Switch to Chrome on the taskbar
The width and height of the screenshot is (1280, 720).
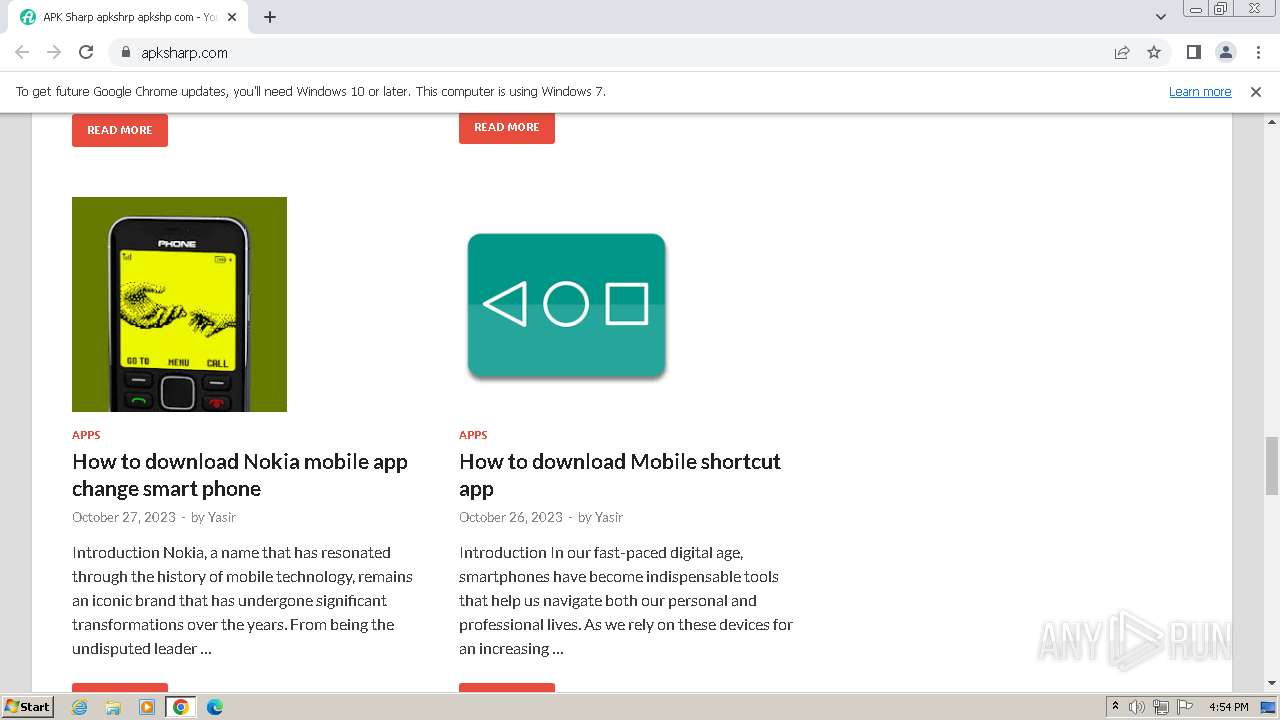click(181, 707)
